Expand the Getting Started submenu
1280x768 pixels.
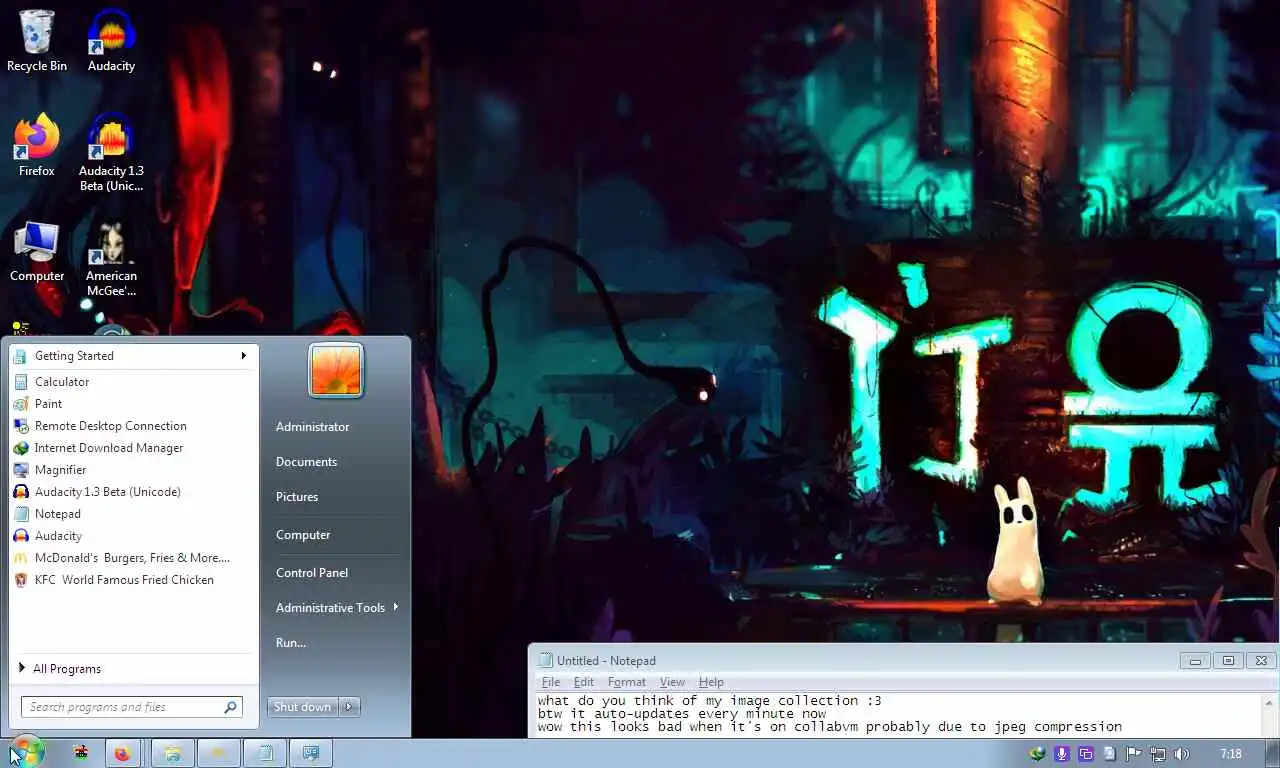point(134,356)
